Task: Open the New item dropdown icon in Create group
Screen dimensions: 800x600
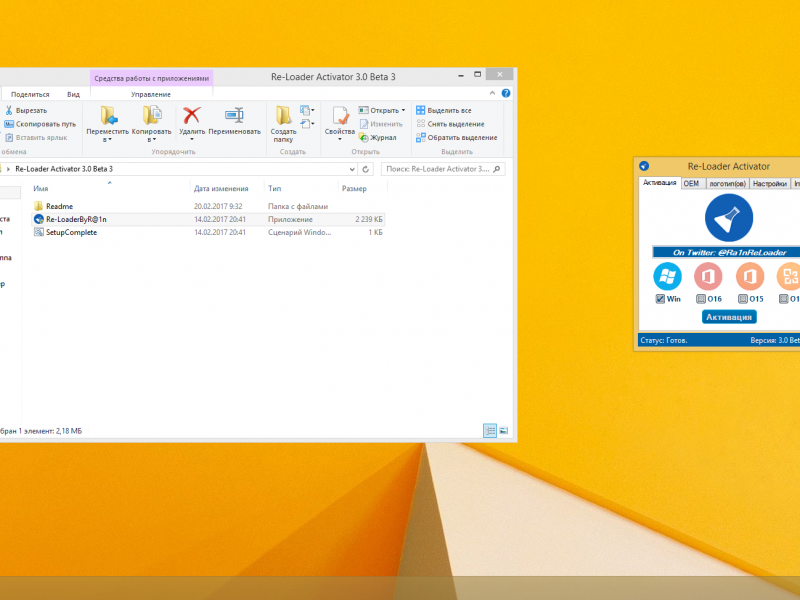Action: pos(307,110)
